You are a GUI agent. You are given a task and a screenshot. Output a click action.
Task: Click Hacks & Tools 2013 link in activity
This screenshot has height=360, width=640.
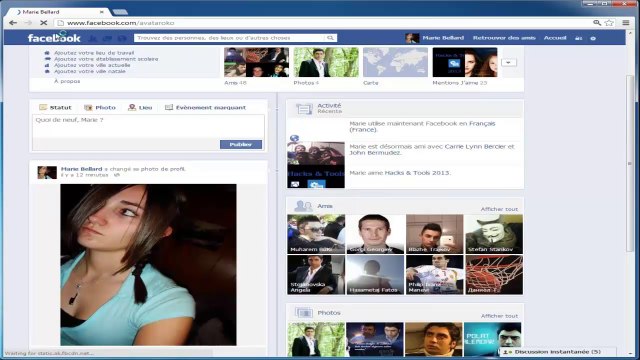417,173
